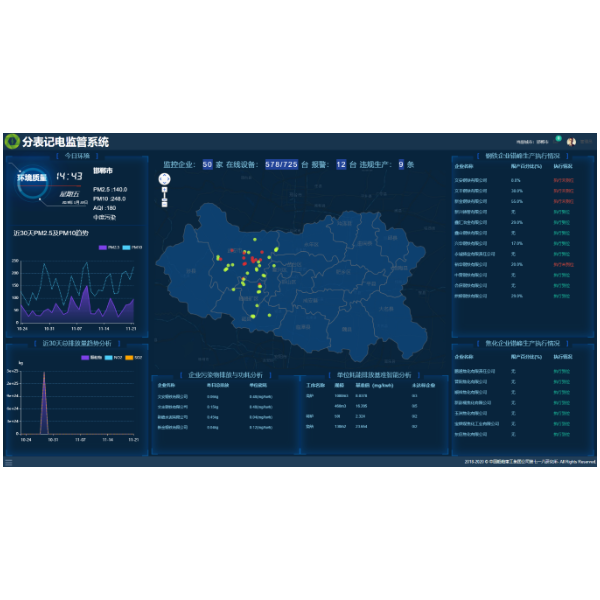Toggle the PM10 legend in trend chart

(x=132, y=247)
